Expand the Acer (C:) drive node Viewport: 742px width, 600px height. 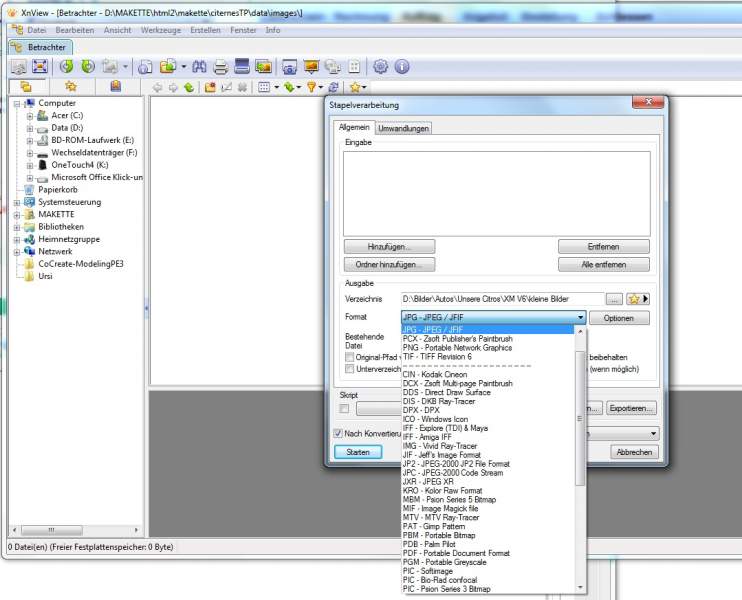point(30,116)
